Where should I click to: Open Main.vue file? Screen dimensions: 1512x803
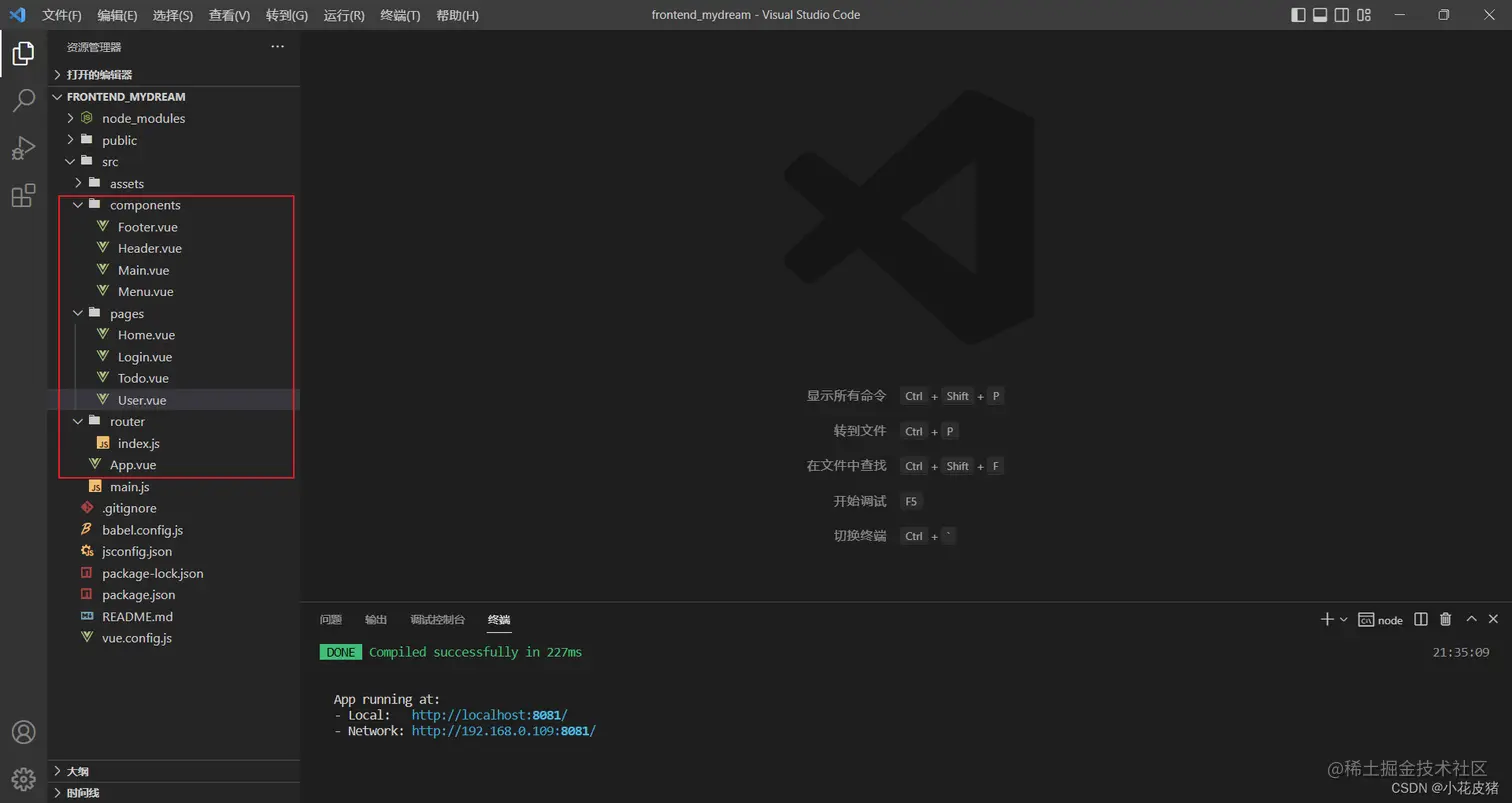point(174,270)
